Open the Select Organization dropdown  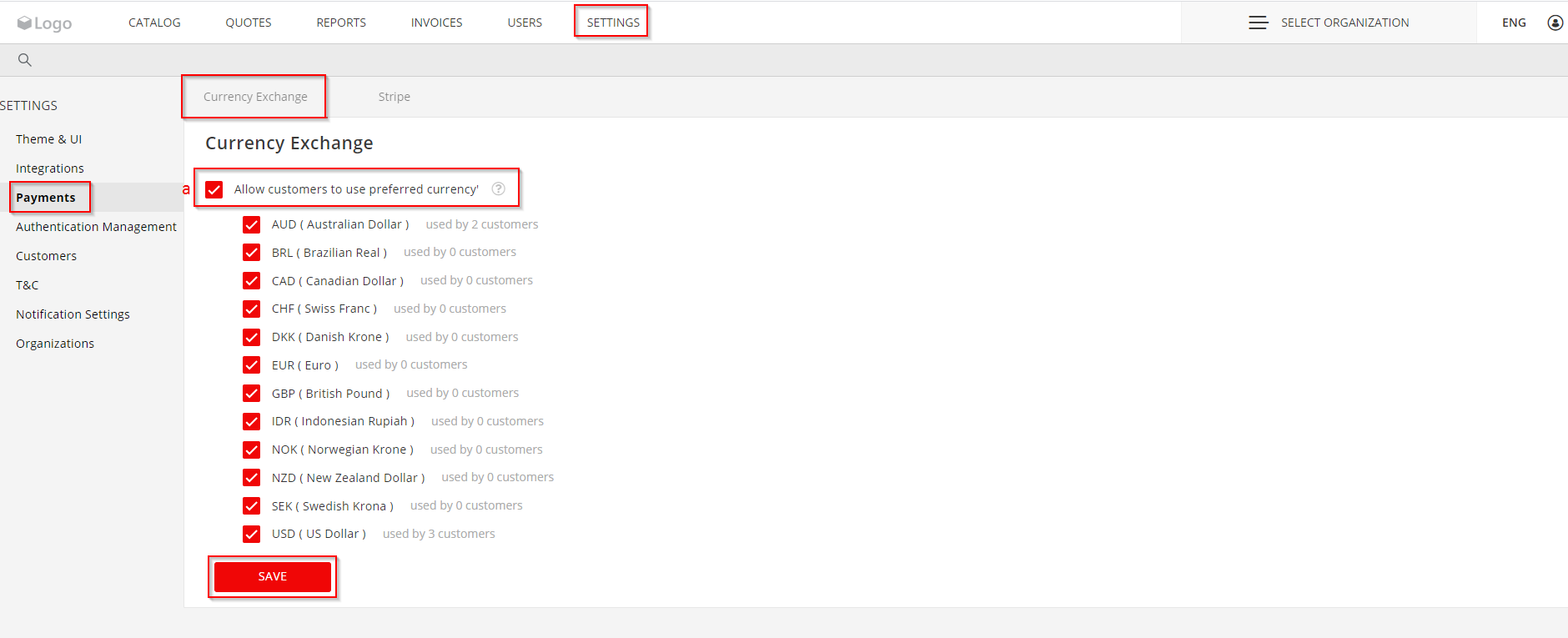point(1329,23)
